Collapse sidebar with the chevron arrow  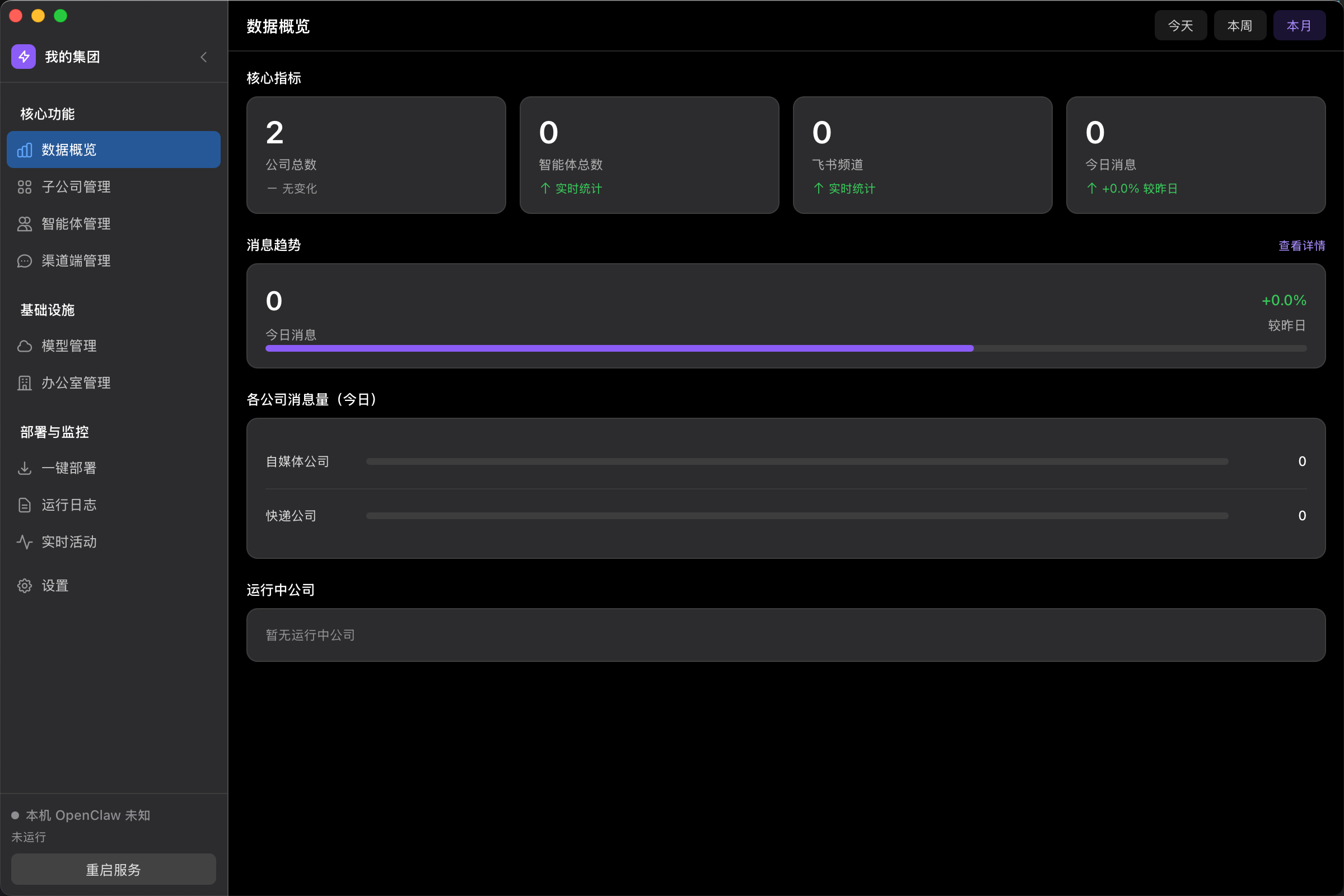[x=204, y=57]
